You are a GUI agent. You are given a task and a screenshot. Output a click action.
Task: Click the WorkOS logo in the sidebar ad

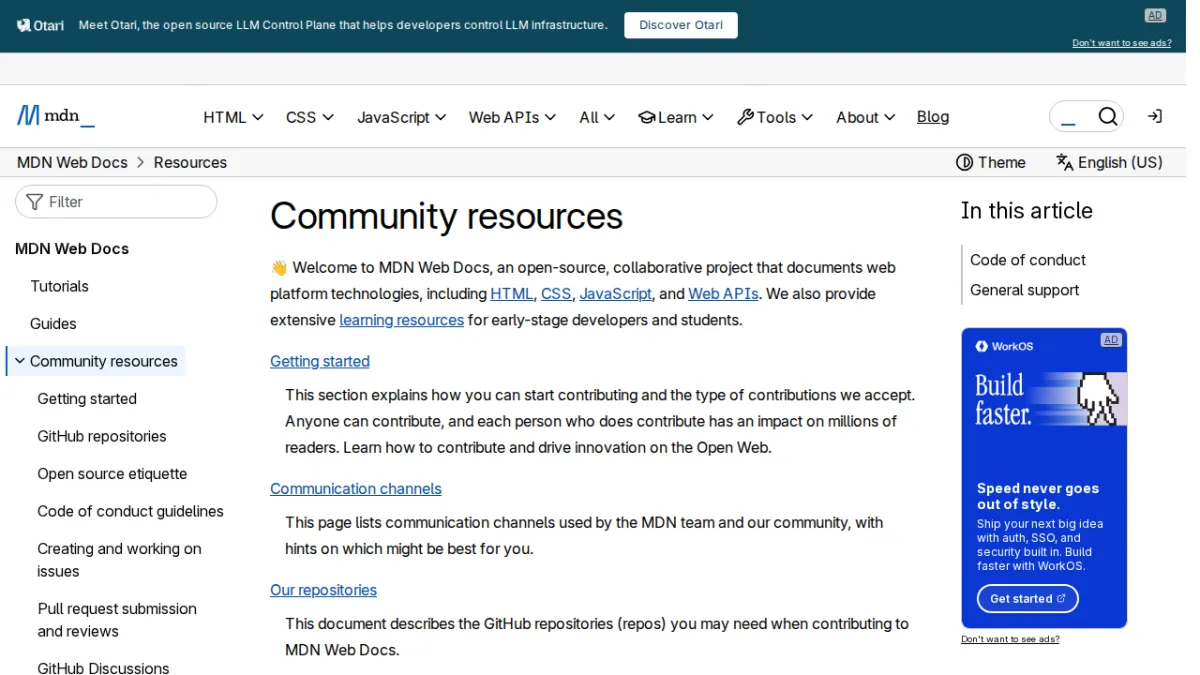(x=1004, y=346)
